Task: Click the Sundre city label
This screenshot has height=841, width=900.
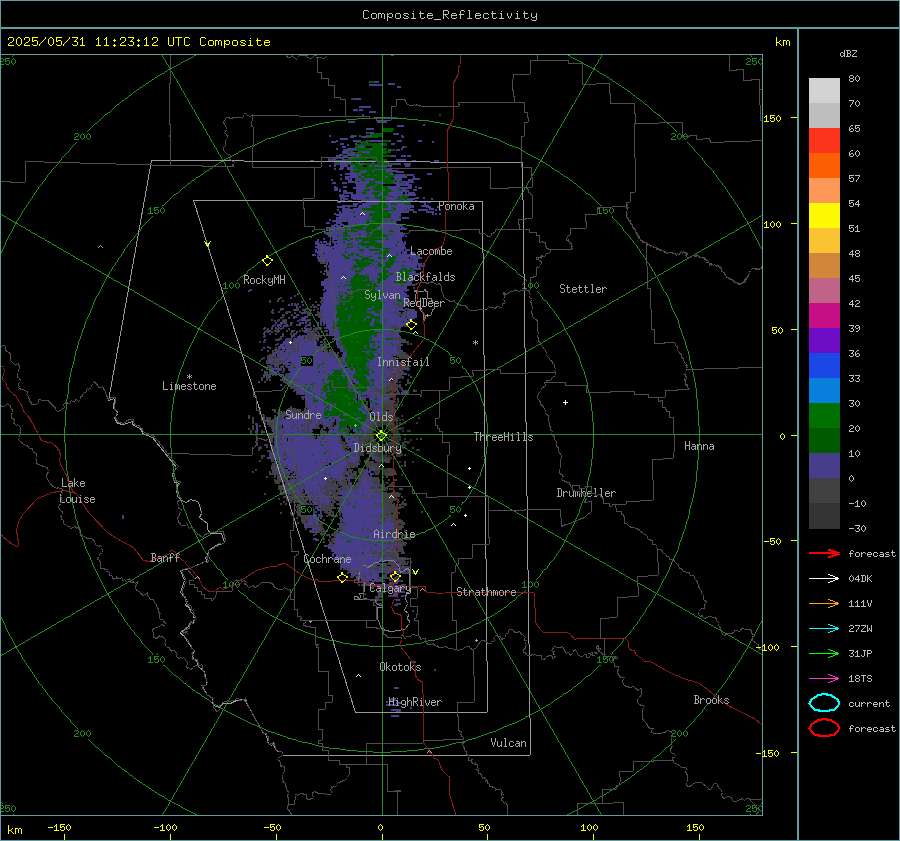Action: tap(303, 414)
